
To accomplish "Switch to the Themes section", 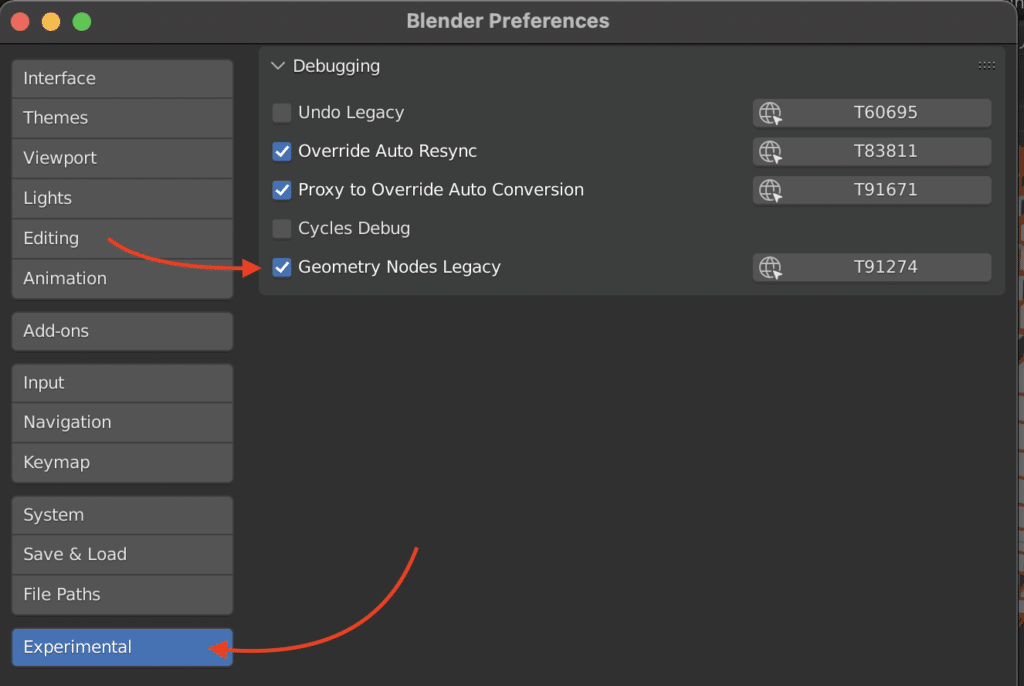I will click(x=122, y=118).
